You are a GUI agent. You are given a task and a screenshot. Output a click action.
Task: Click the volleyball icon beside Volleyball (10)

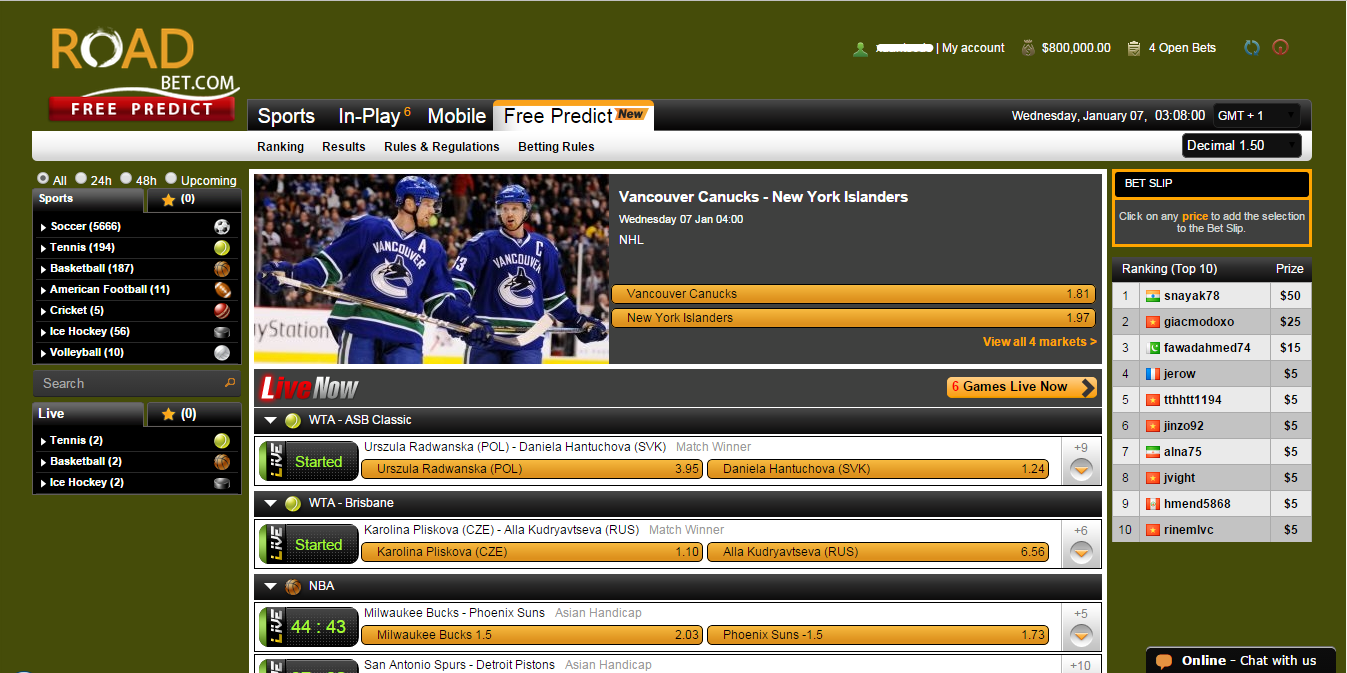coord(222,353)
